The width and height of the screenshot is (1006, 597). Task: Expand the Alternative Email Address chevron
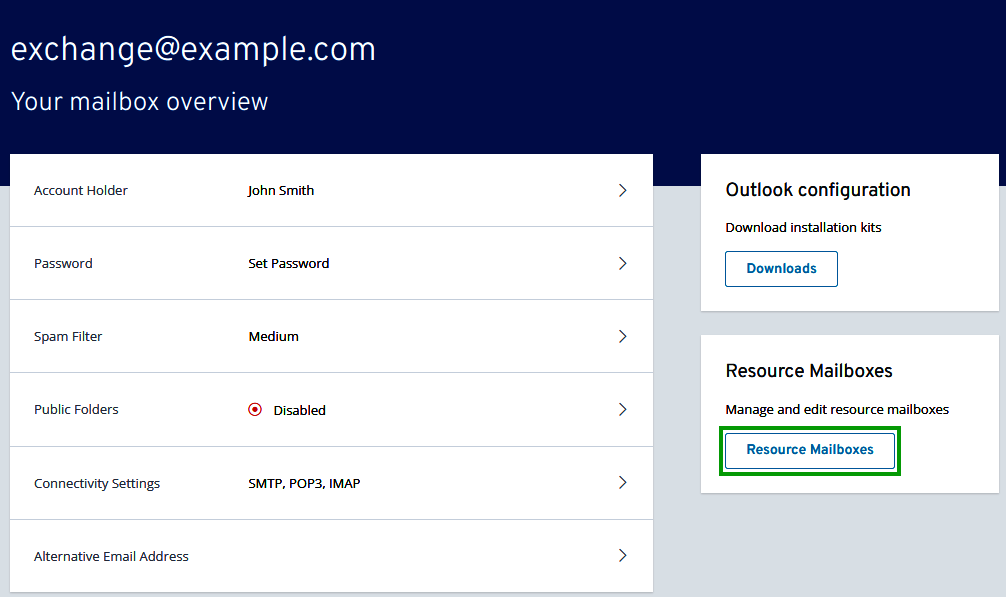click(622, 555)
